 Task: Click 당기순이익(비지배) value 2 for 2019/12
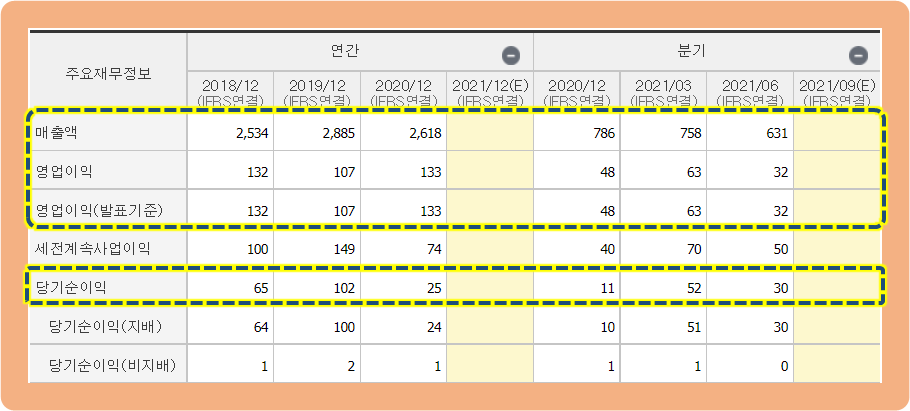(x=351, y=366)
